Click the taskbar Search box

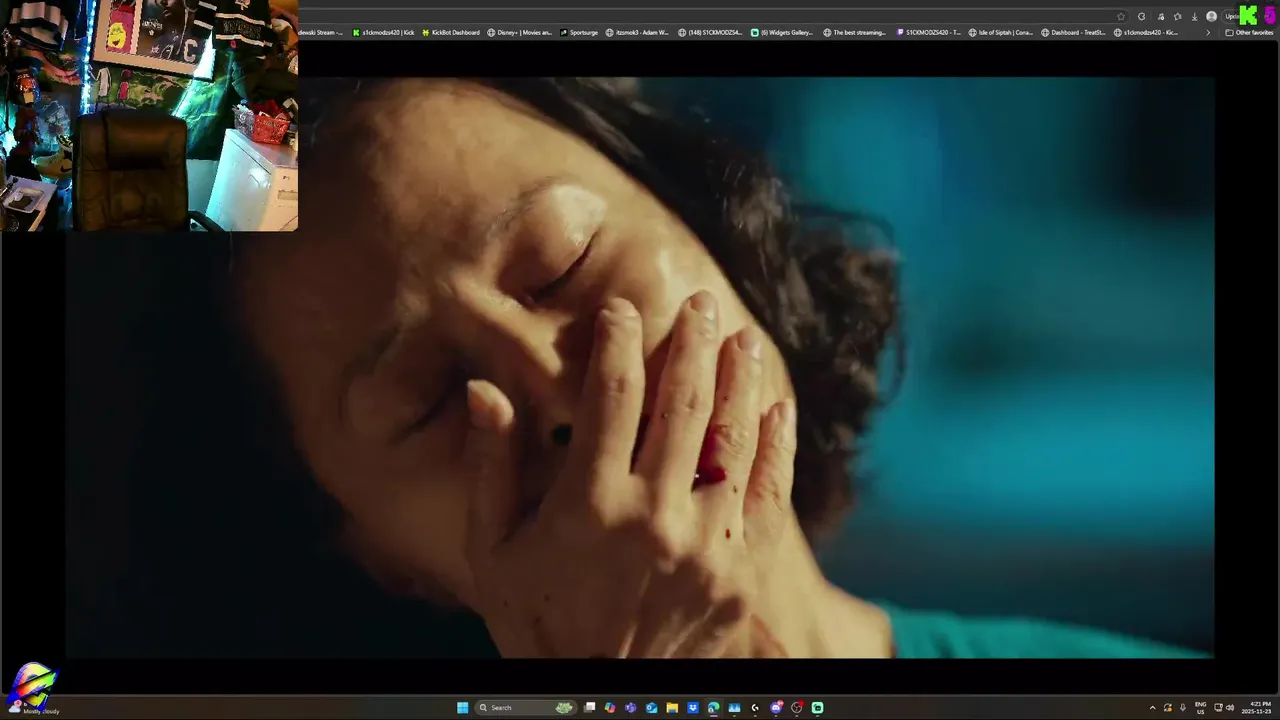click(526, 707)
